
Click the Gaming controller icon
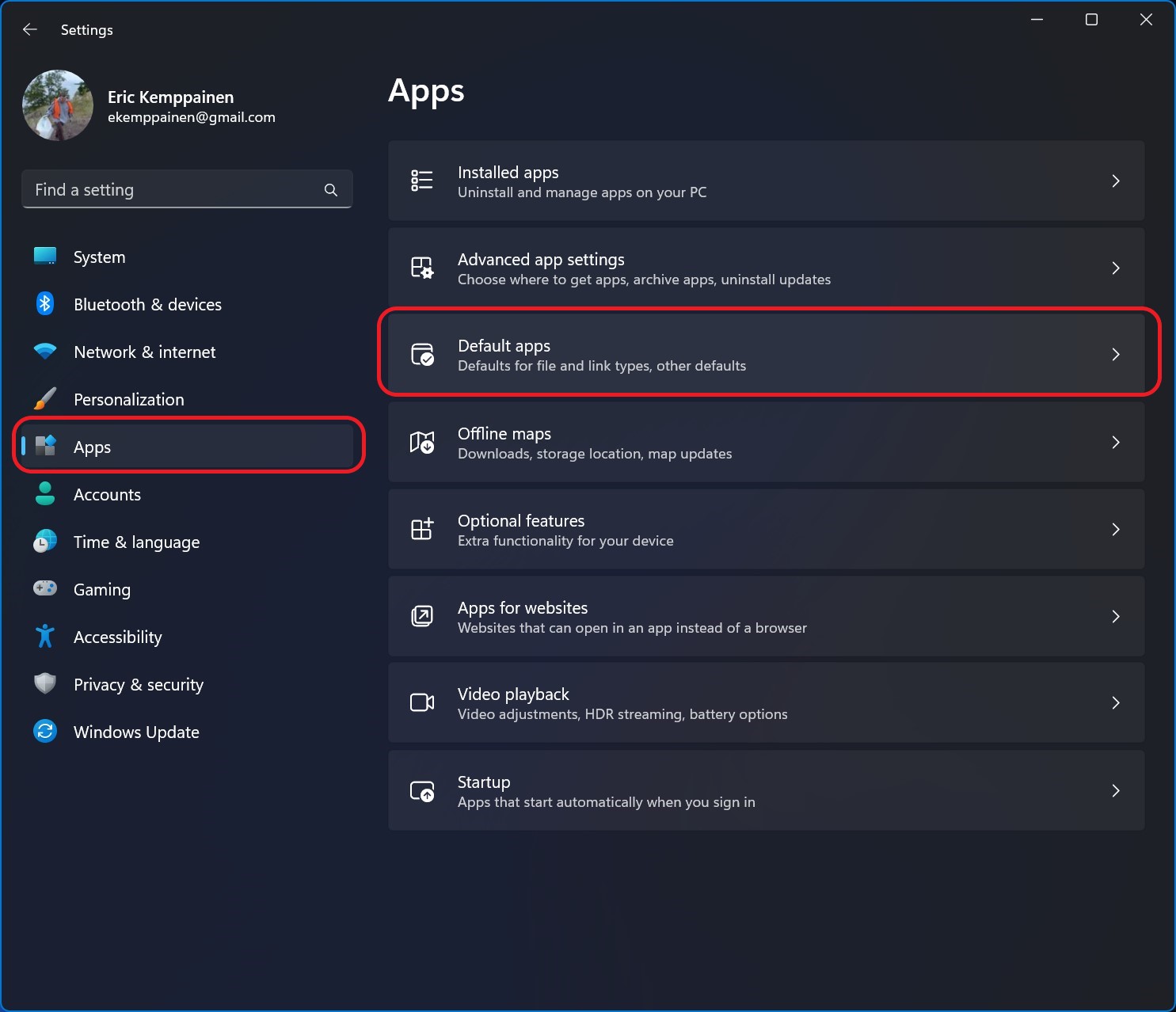pyautogui.click(x=45, y=588)
